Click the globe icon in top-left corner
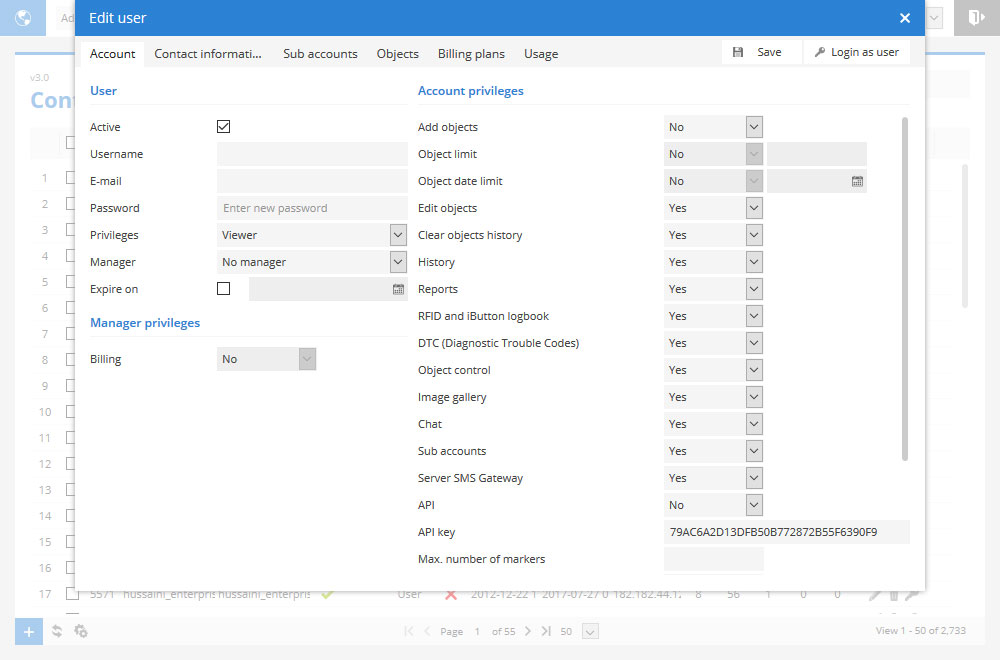1000x660 pixels. click(x=22, y=18)
